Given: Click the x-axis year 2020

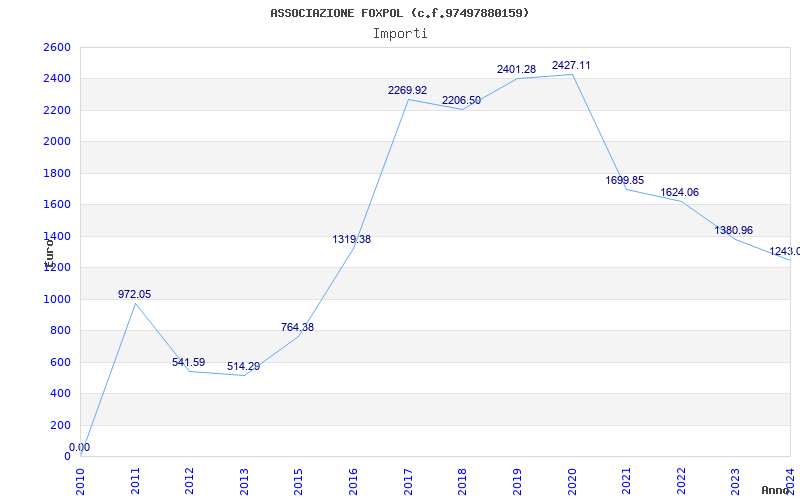Looking at the screenshot, I should coord(571,481).
